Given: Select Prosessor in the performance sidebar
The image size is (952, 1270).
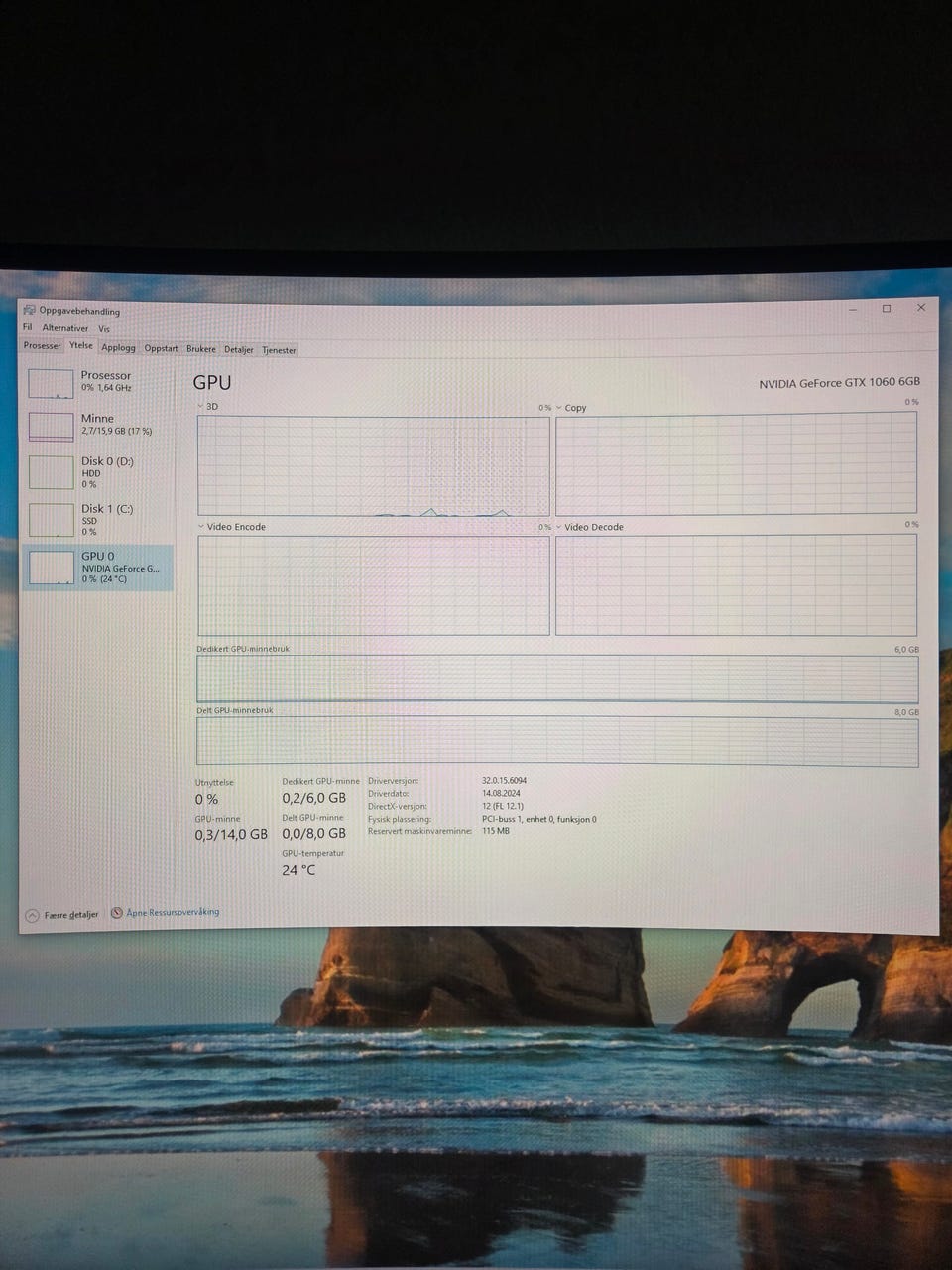Looking at the screenshot, I should 97,383.
